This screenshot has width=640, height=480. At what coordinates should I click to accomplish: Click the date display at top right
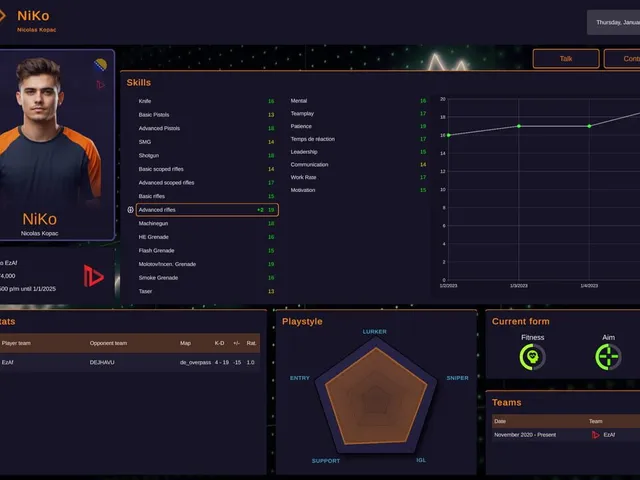click(x=613, y=22)
